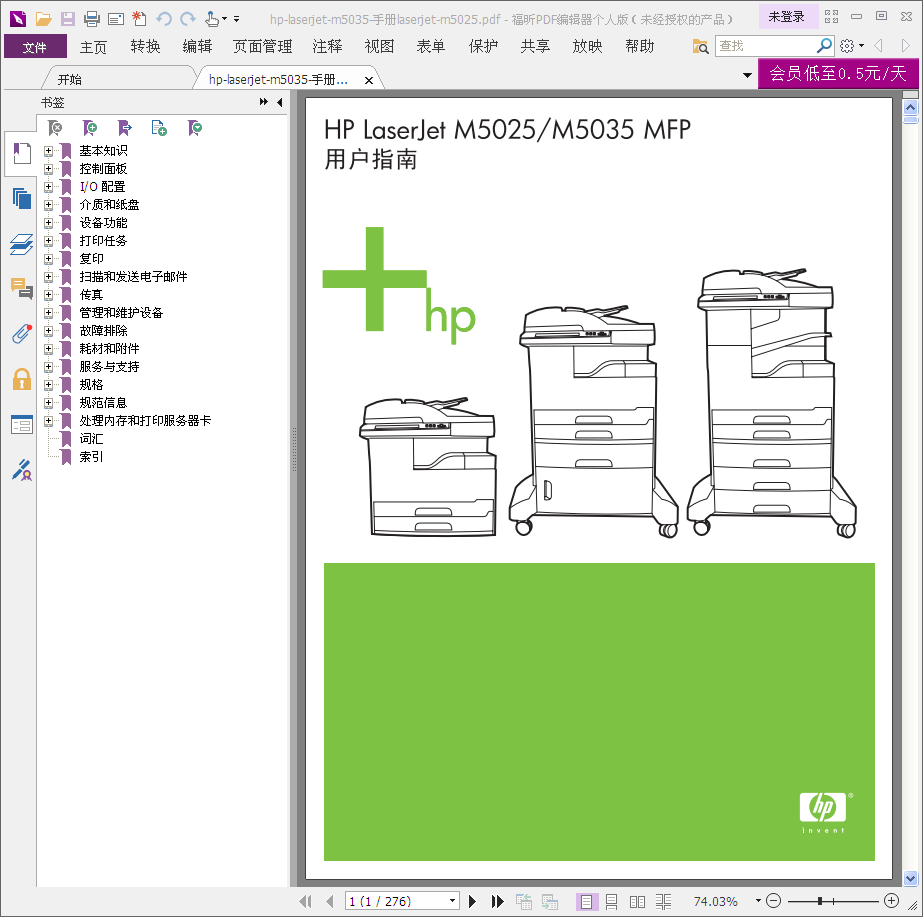Click the advanced search folder icon
923x917 pixels.
tap(700, 46)
